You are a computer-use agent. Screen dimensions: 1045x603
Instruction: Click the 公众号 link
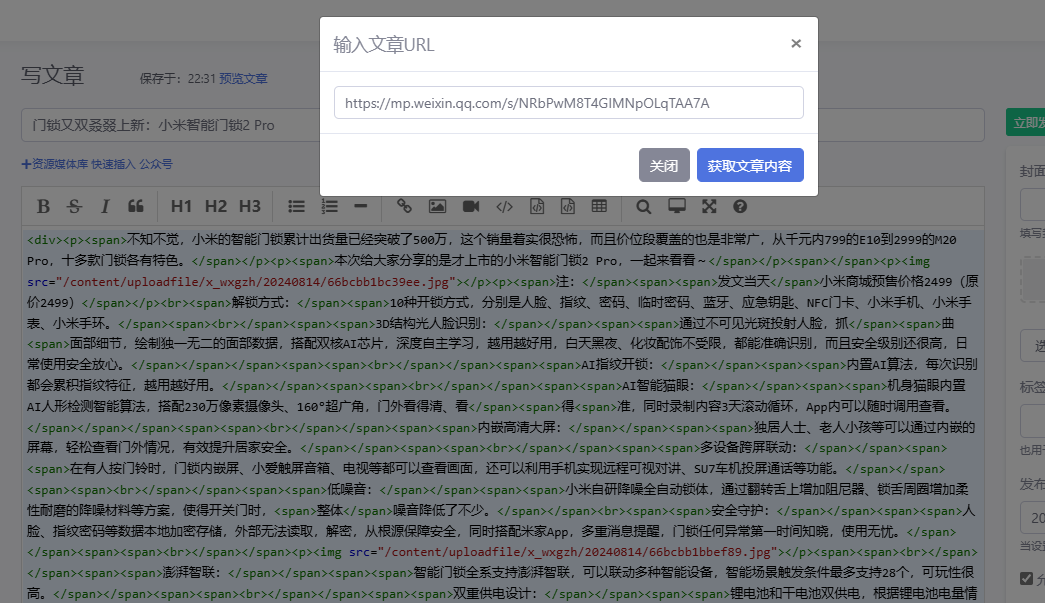pyautogui.click(x=156, y=164)
